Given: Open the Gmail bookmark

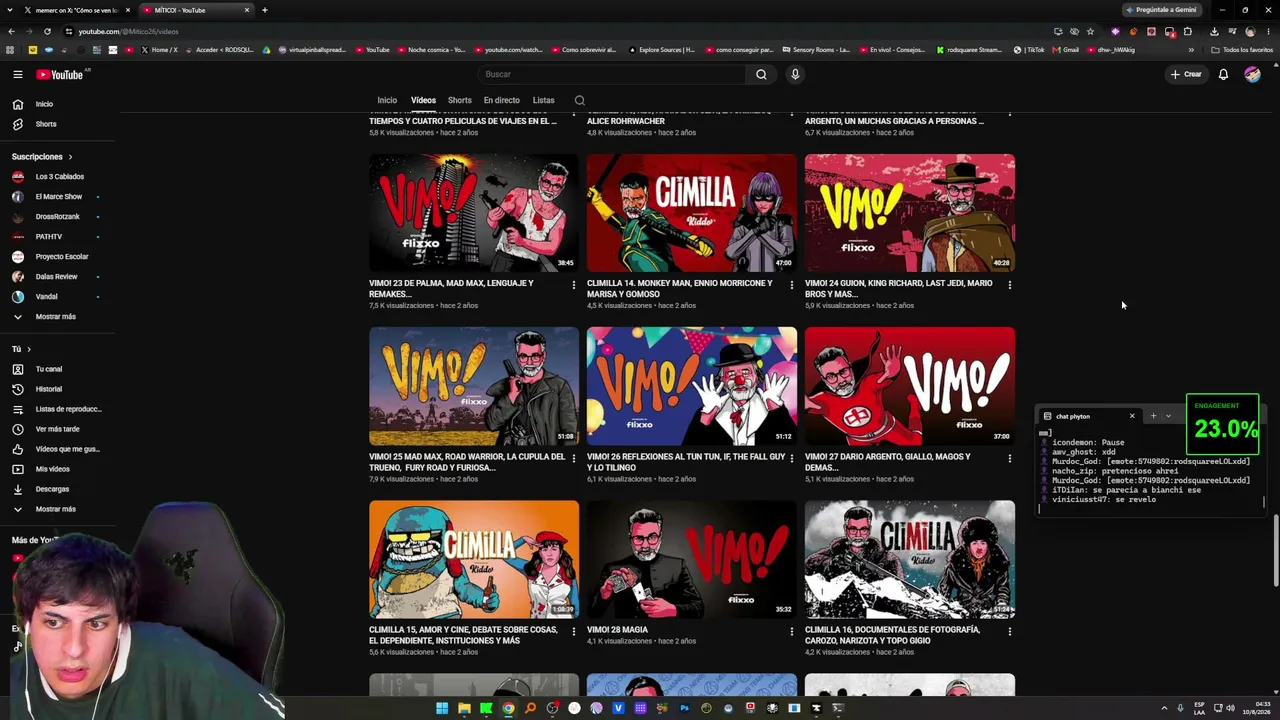Looking at the screenshot, I should 1066,50.
